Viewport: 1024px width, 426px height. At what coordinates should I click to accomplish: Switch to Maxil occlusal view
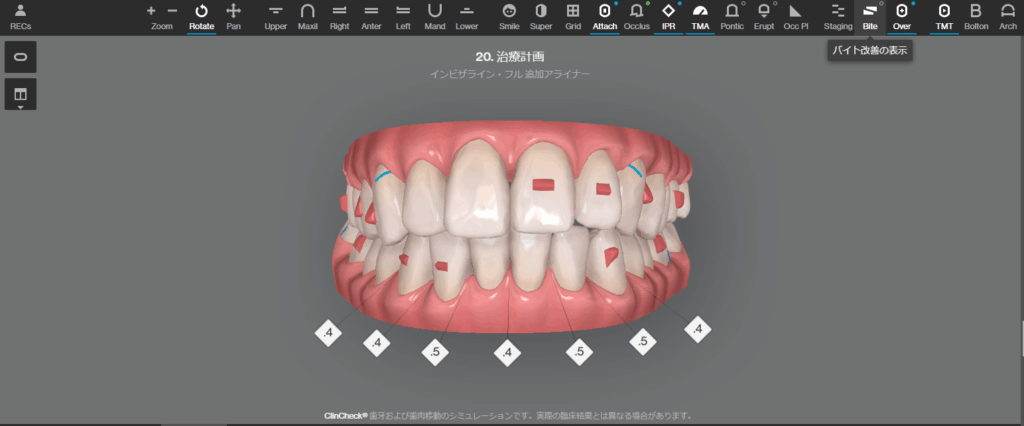pyautogui.click(x=308, y=17)
